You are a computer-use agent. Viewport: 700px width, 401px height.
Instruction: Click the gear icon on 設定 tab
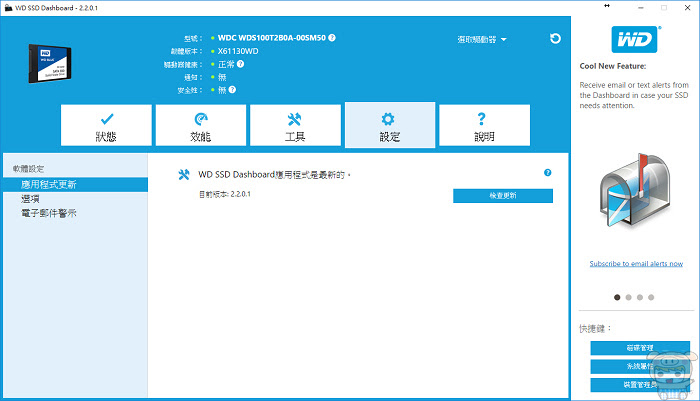388,119
